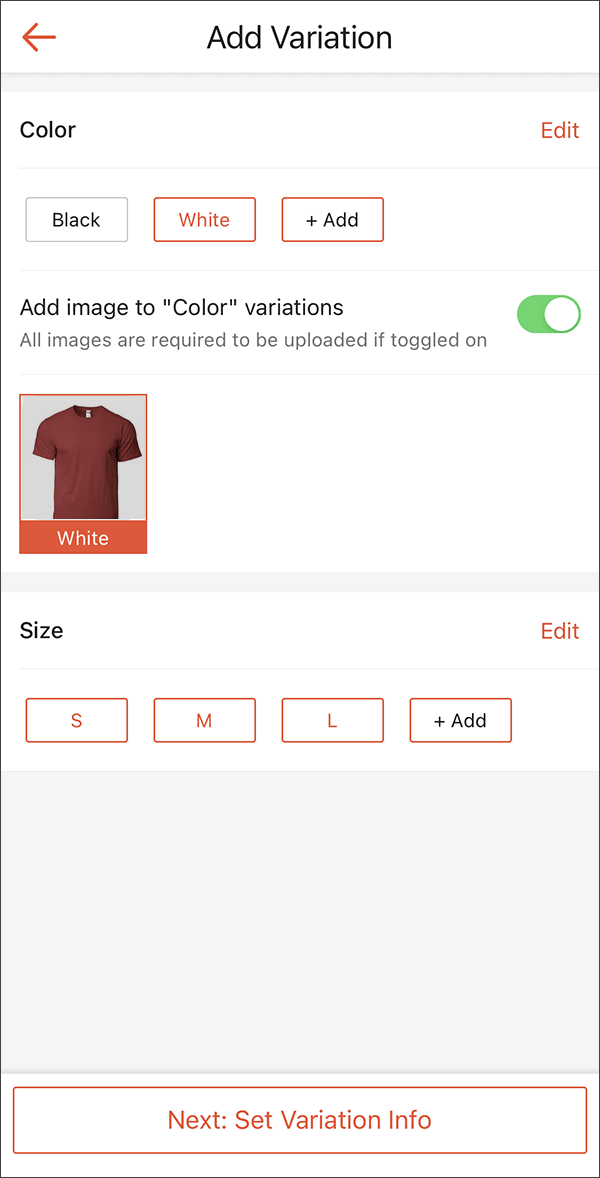The width and height of the screenshot is (600, 1178).
Task: Select size M
Action: (204, 720)
